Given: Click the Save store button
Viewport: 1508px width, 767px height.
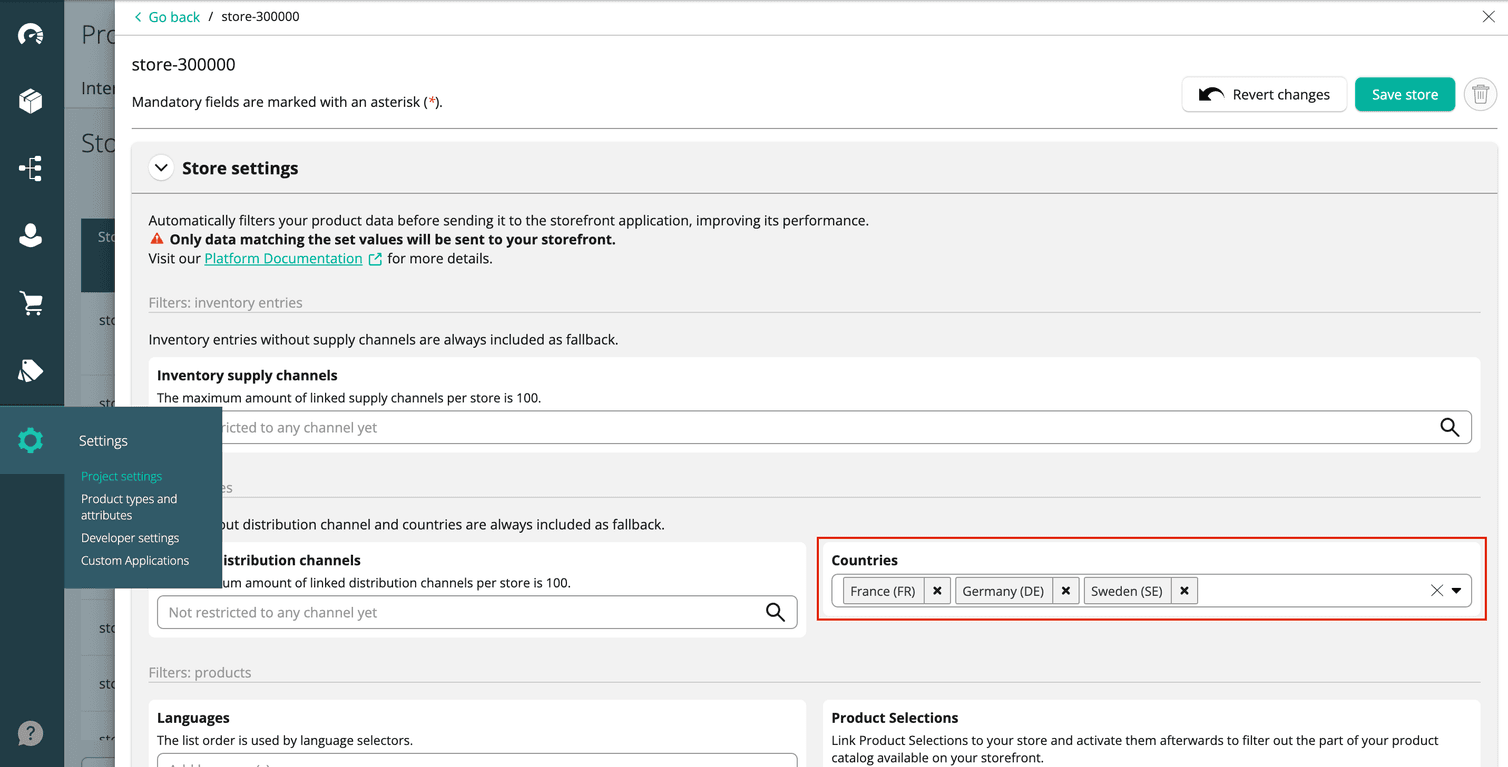Looking at the screenshot, I should (x=1405, y=94).
